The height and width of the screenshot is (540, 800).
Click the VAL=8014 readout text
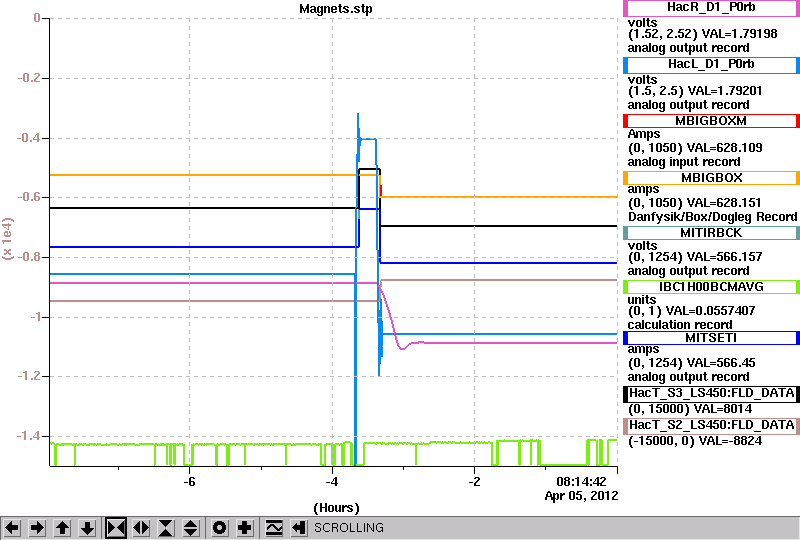click(723, 409)
